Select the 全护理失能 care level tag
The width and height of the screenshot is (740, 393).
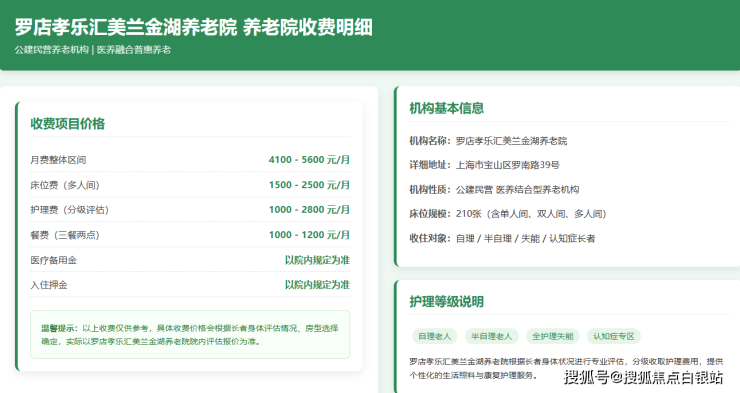552,336
